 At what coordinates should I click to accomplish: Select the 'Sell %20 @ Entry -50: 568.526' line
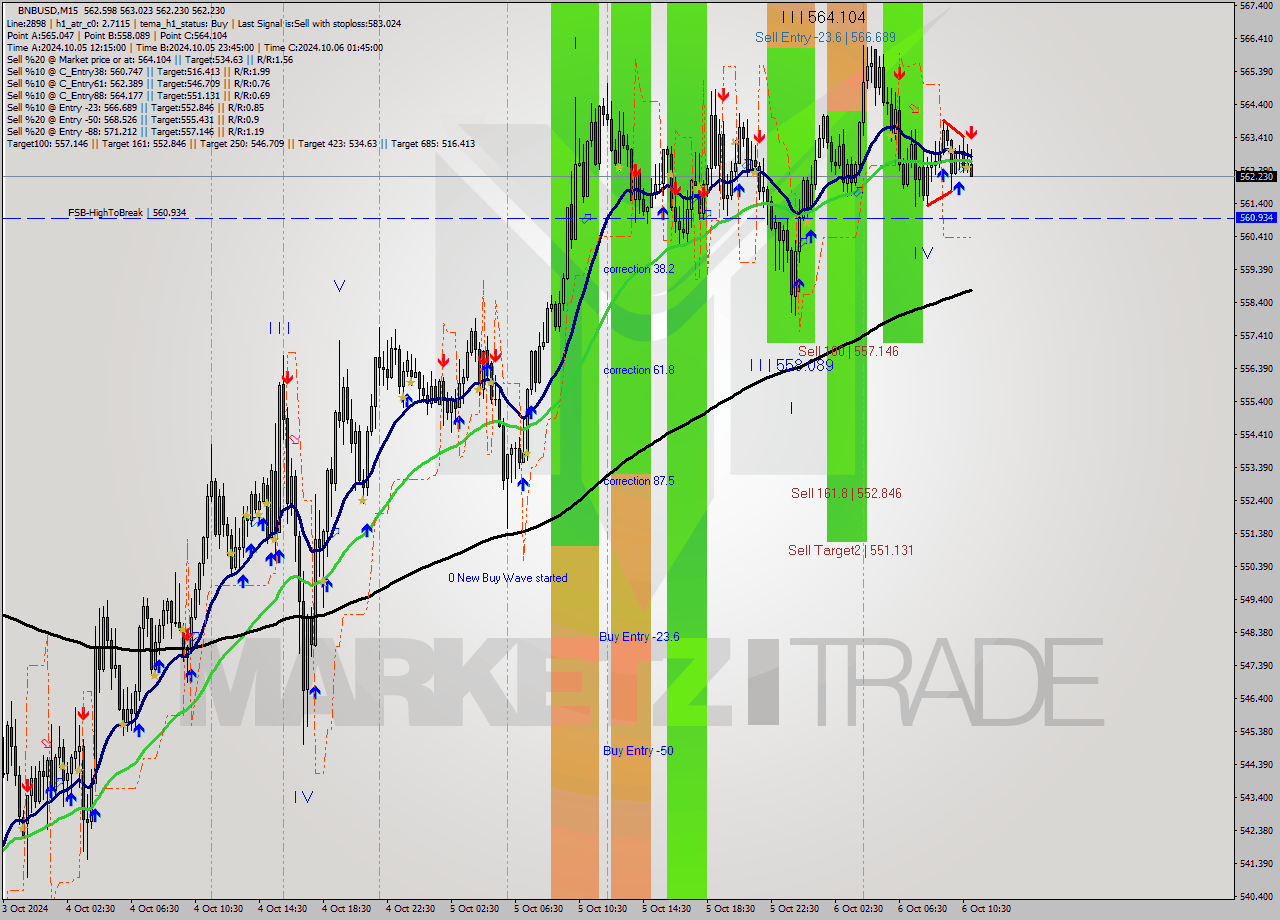click(133, 119)
